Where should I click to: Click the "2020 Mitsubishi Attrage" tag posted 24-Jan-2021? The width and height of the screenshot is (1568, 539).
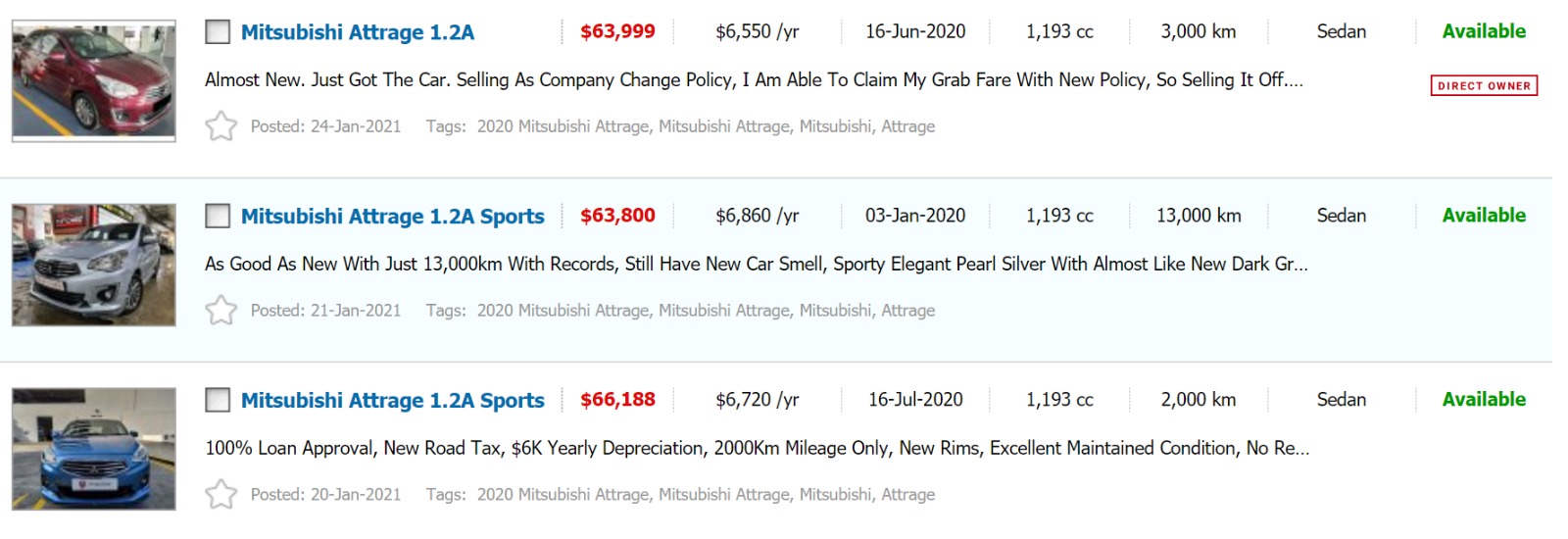[x=563, y=126]
